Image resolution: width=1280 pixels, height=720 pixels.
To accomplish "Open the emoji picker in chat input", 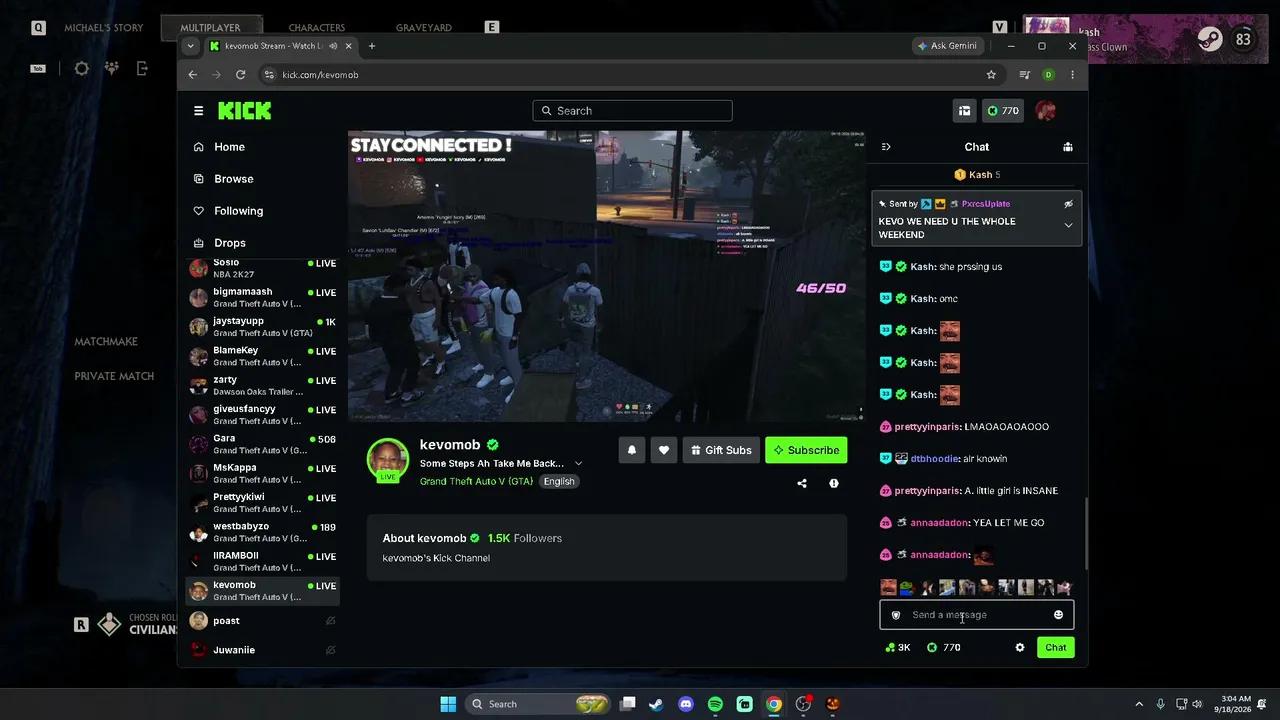I will (x=1058, y=615).
